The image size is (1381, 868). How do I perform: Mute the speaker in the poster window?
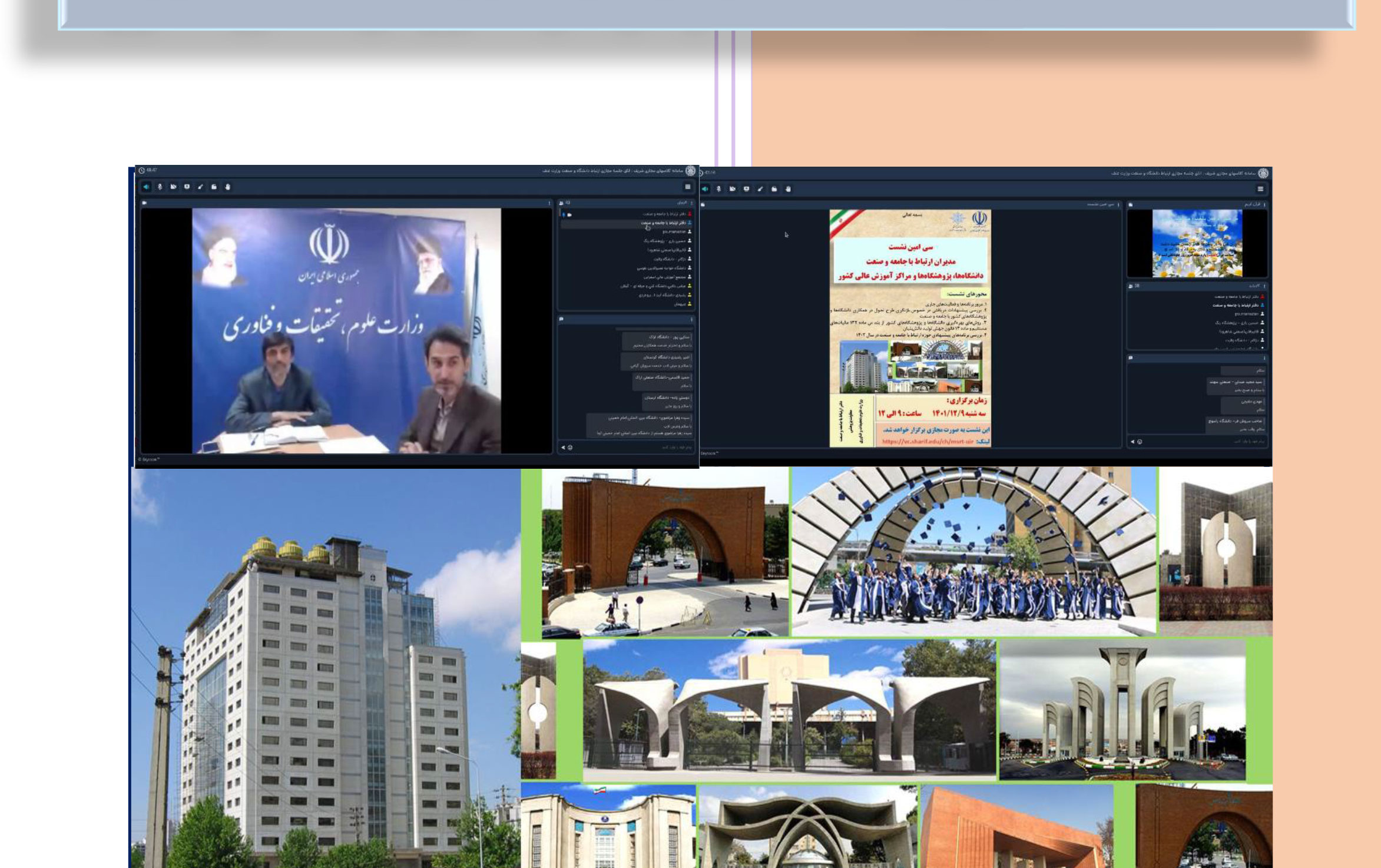705,189
